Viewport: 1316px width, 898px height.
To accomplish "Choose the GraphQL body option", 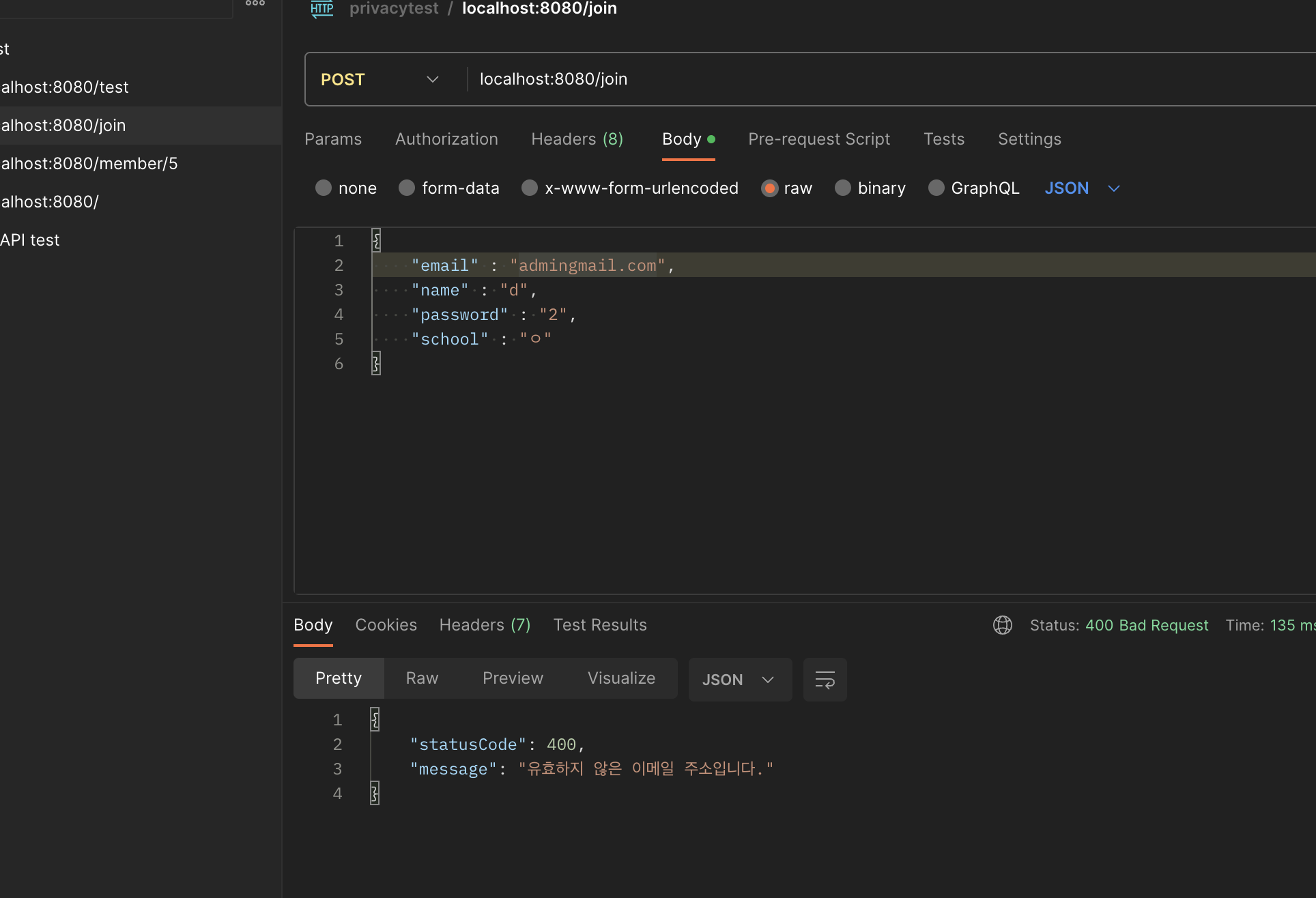I will (936, 188).
